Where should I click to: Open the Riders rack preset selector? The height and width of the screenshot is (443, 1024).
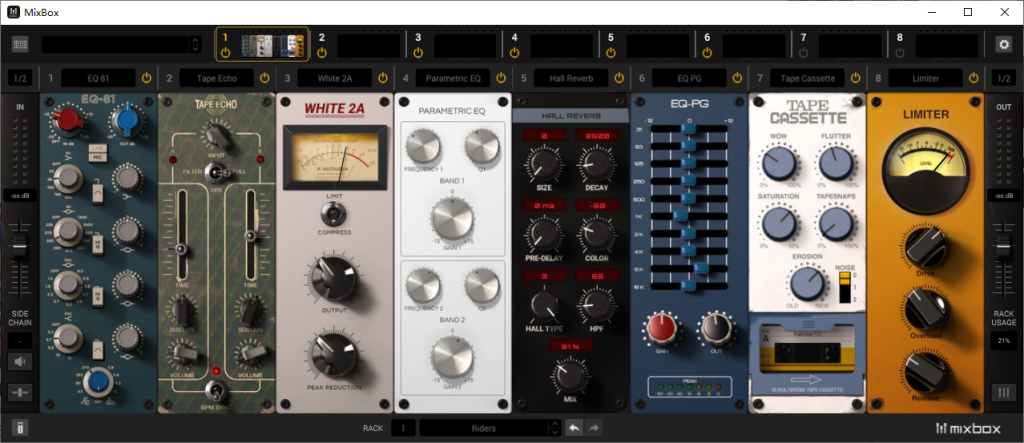click(483, 428)
